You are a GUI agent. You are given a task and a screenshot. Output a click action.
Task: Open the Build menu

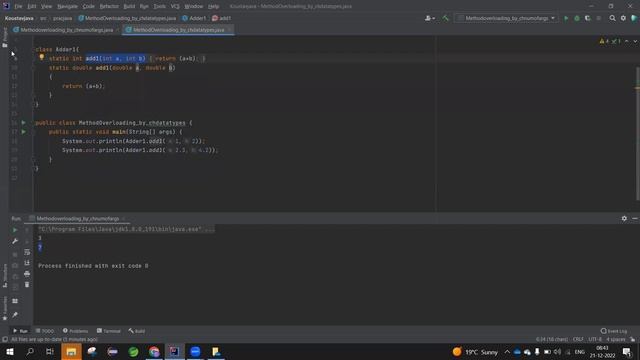point(129,7)
